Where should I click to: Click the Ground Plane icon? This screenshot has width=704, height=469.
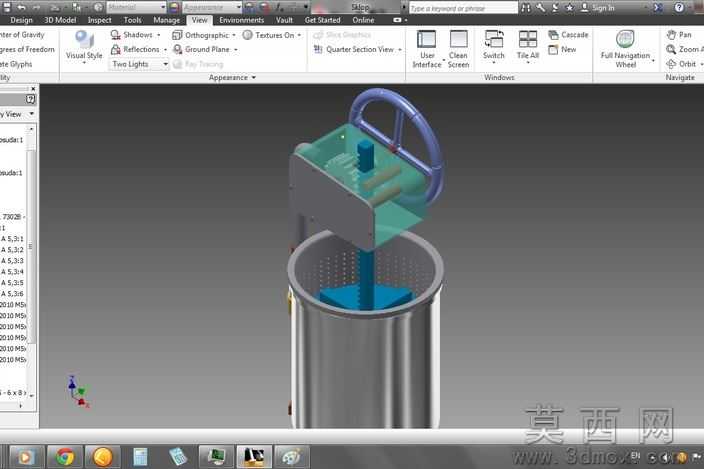[177, 49]
